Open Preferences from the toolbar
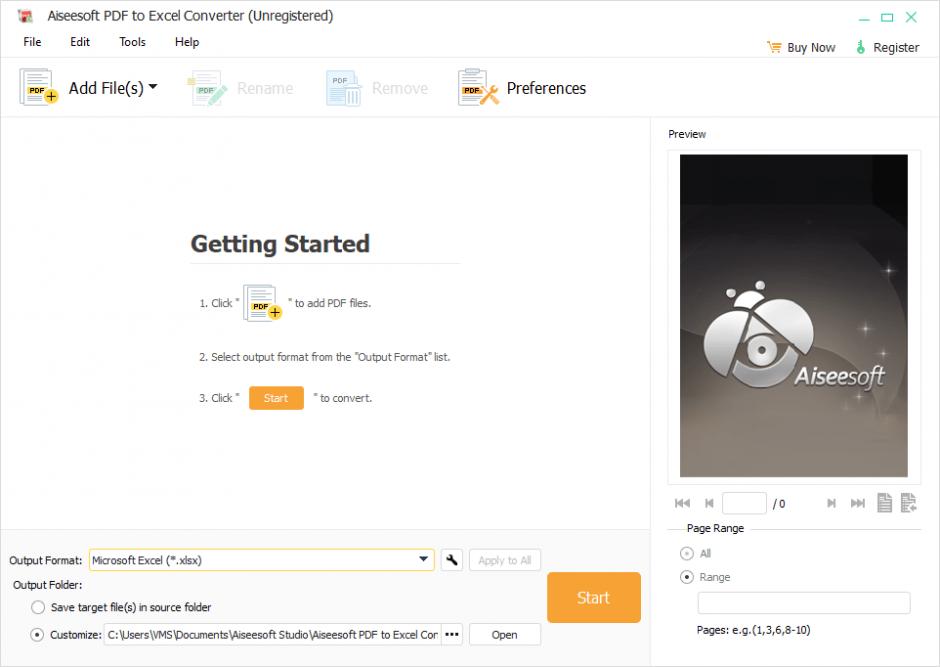 (x=522, y=88)
